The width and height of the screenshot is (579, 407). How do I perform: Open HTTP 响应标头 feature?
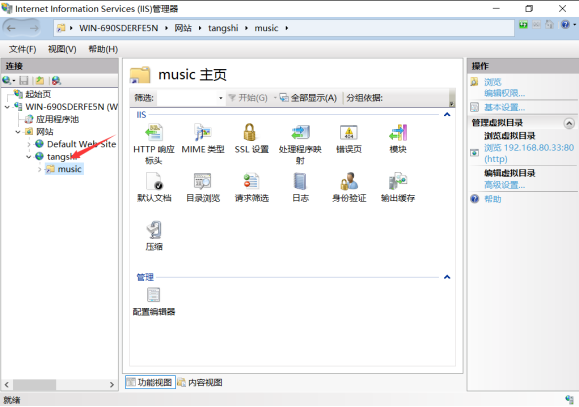(154, 144)
